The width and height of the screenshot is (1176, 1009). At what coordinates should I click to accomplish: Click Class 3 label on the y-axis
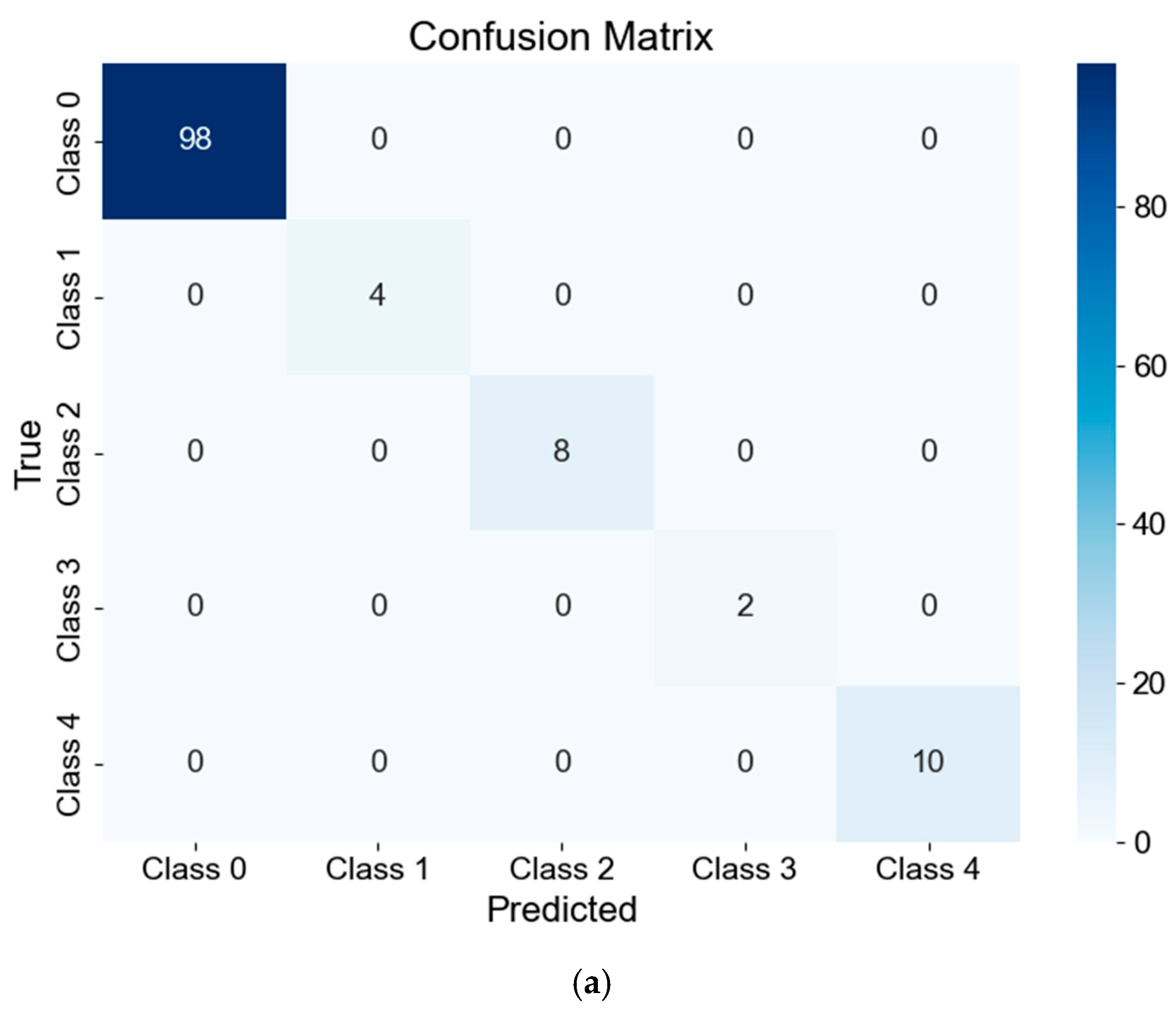[69, 610]
